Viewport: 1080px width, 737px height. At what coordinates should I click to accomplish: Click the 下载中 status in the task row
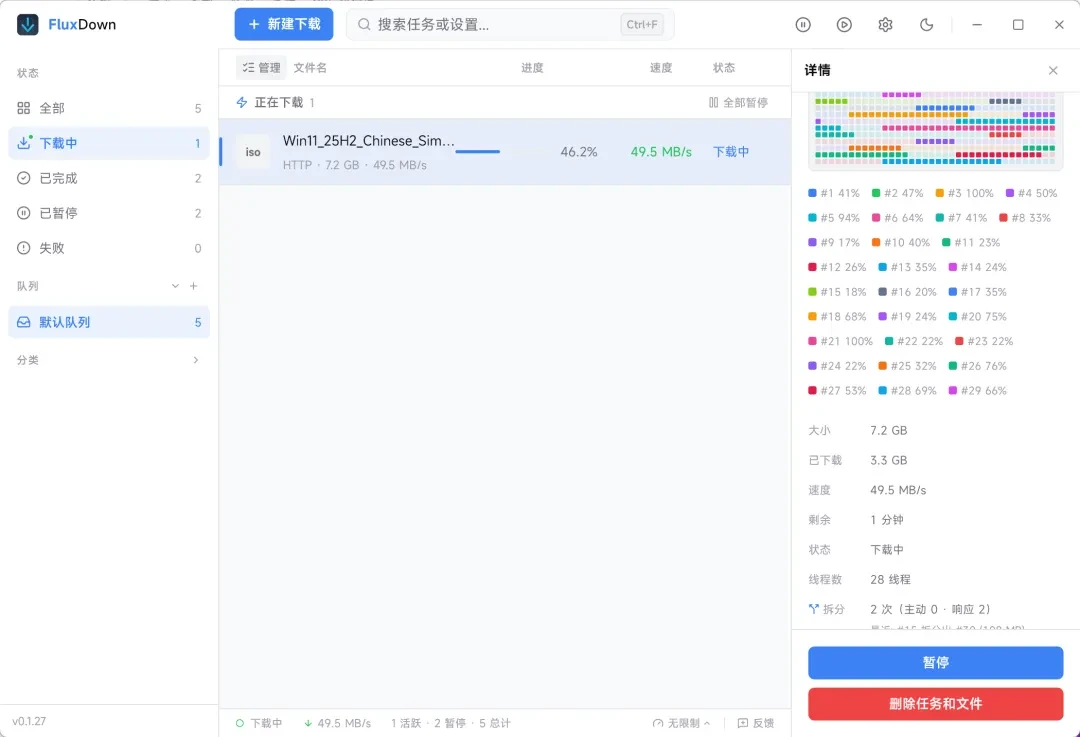[731, 152]
